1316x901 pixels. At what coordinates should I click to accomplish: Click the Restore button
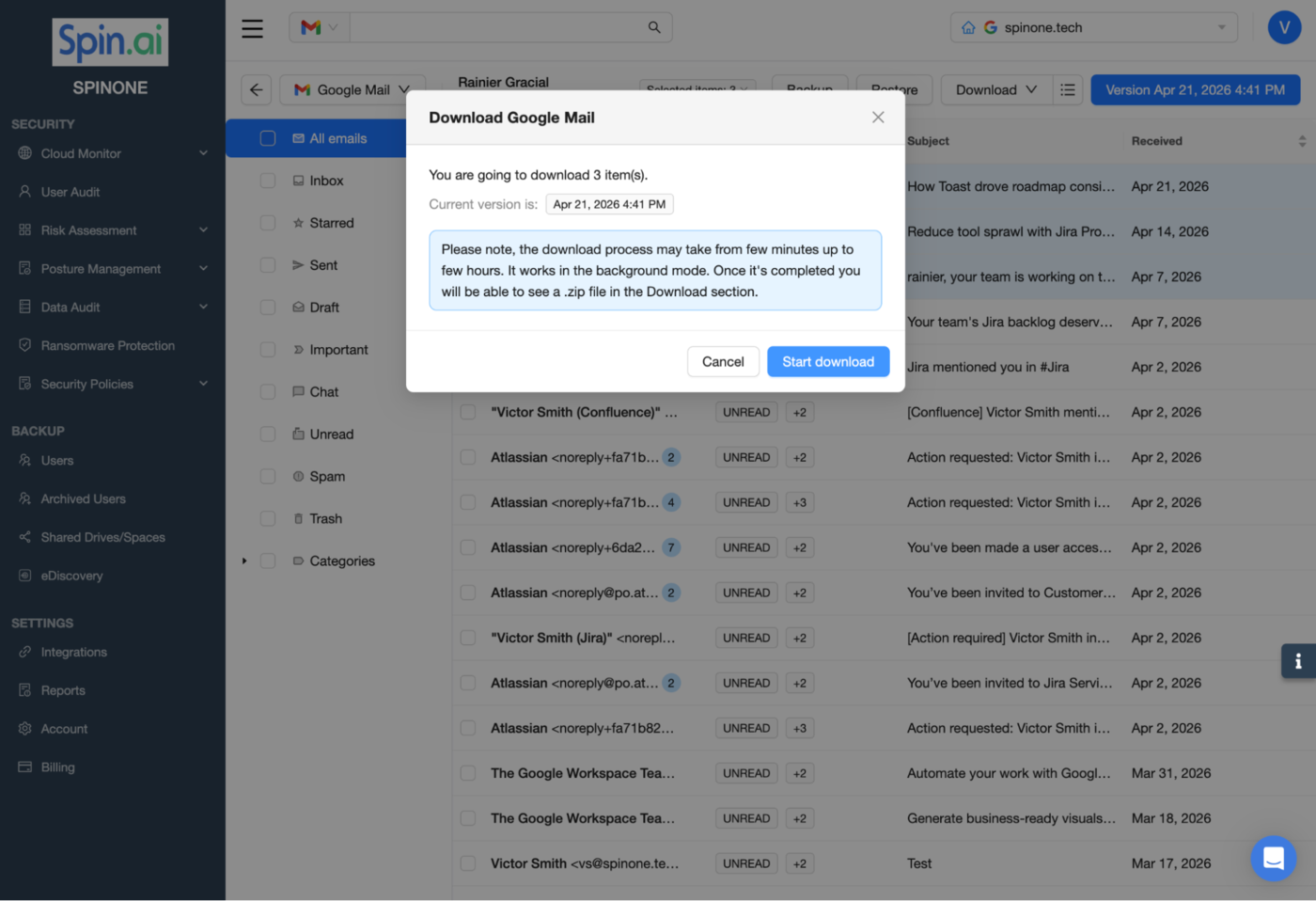894,89
